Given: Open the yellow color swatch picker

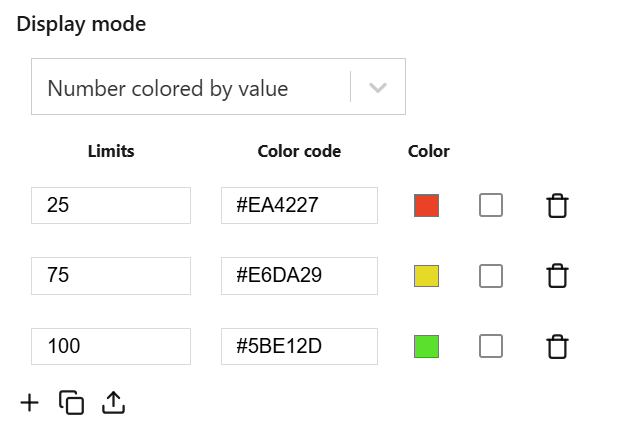Looking at the screenshot, I should tap(426, 276).
